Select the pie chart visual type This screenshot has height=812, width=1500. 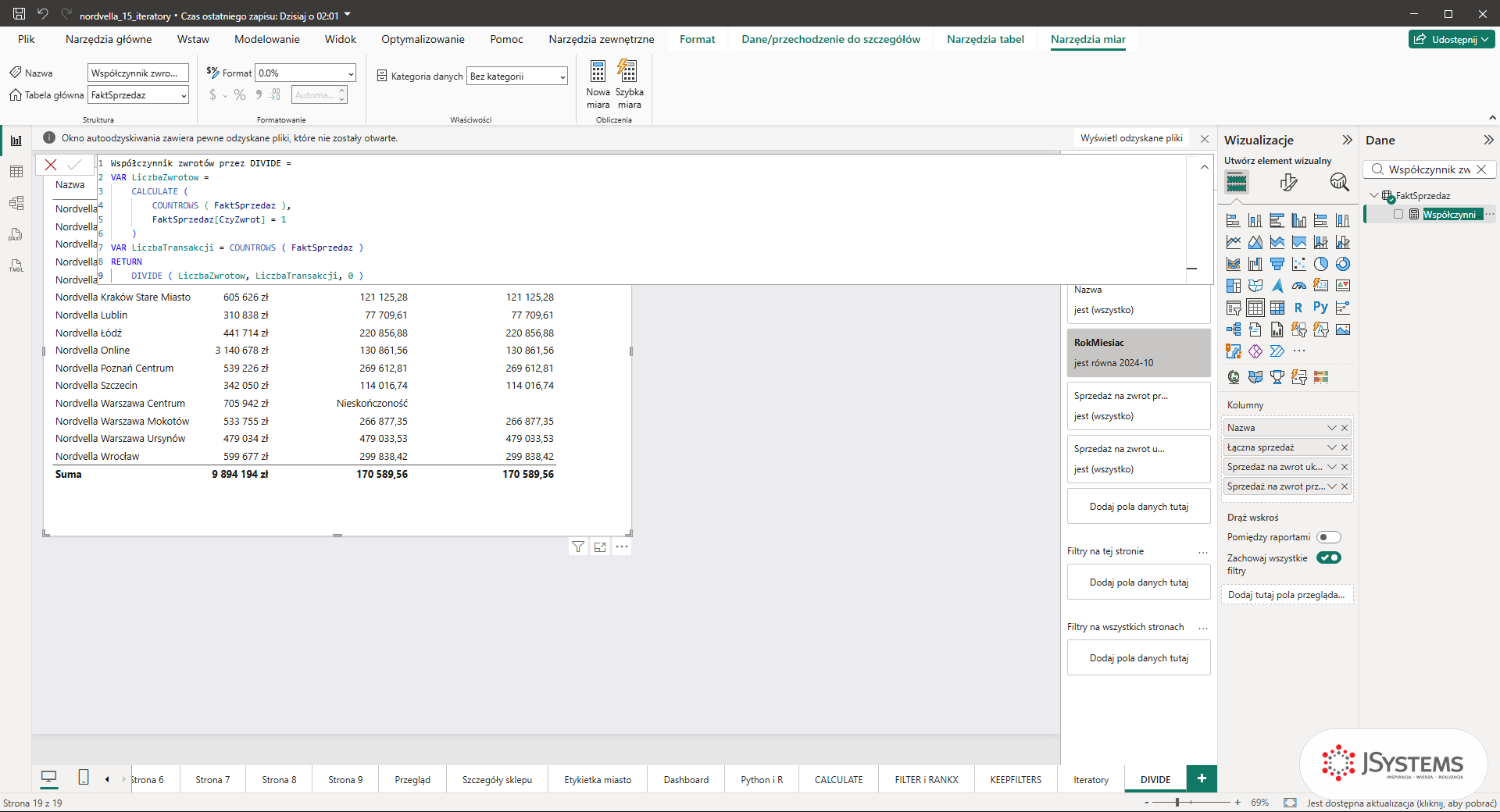click(x=1320, y=264)
